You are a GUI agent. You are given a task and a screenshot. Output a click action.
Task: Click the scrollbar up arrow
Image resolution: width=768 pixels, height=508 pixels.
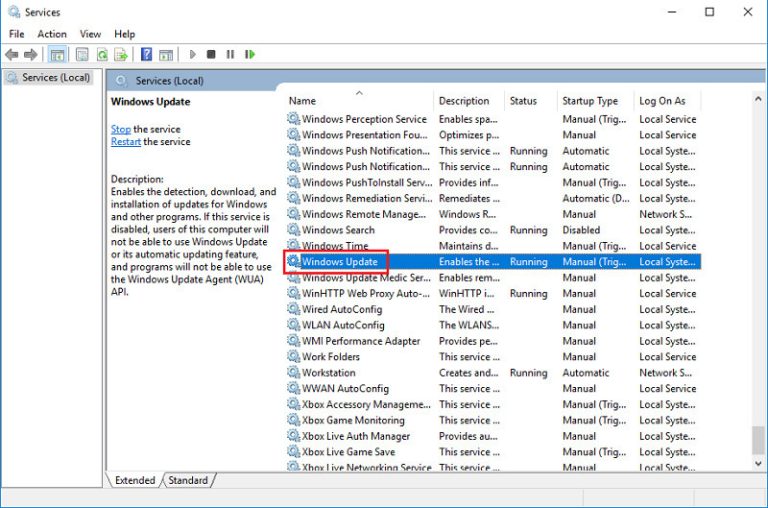click(x=758, y=99)
